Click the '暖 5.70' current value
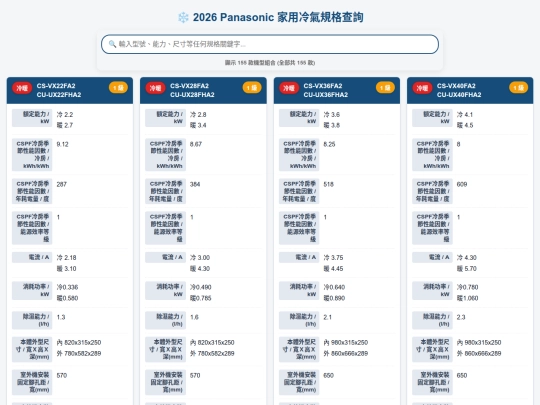540x405 pixels. tap(467, 269)
